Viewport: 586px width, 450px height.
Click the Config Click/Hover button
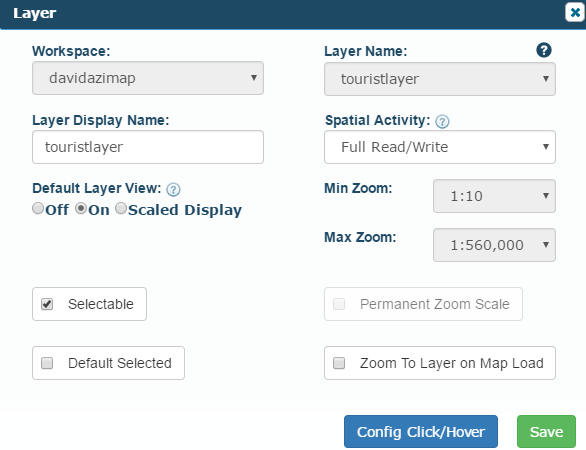tap(421, 432)
